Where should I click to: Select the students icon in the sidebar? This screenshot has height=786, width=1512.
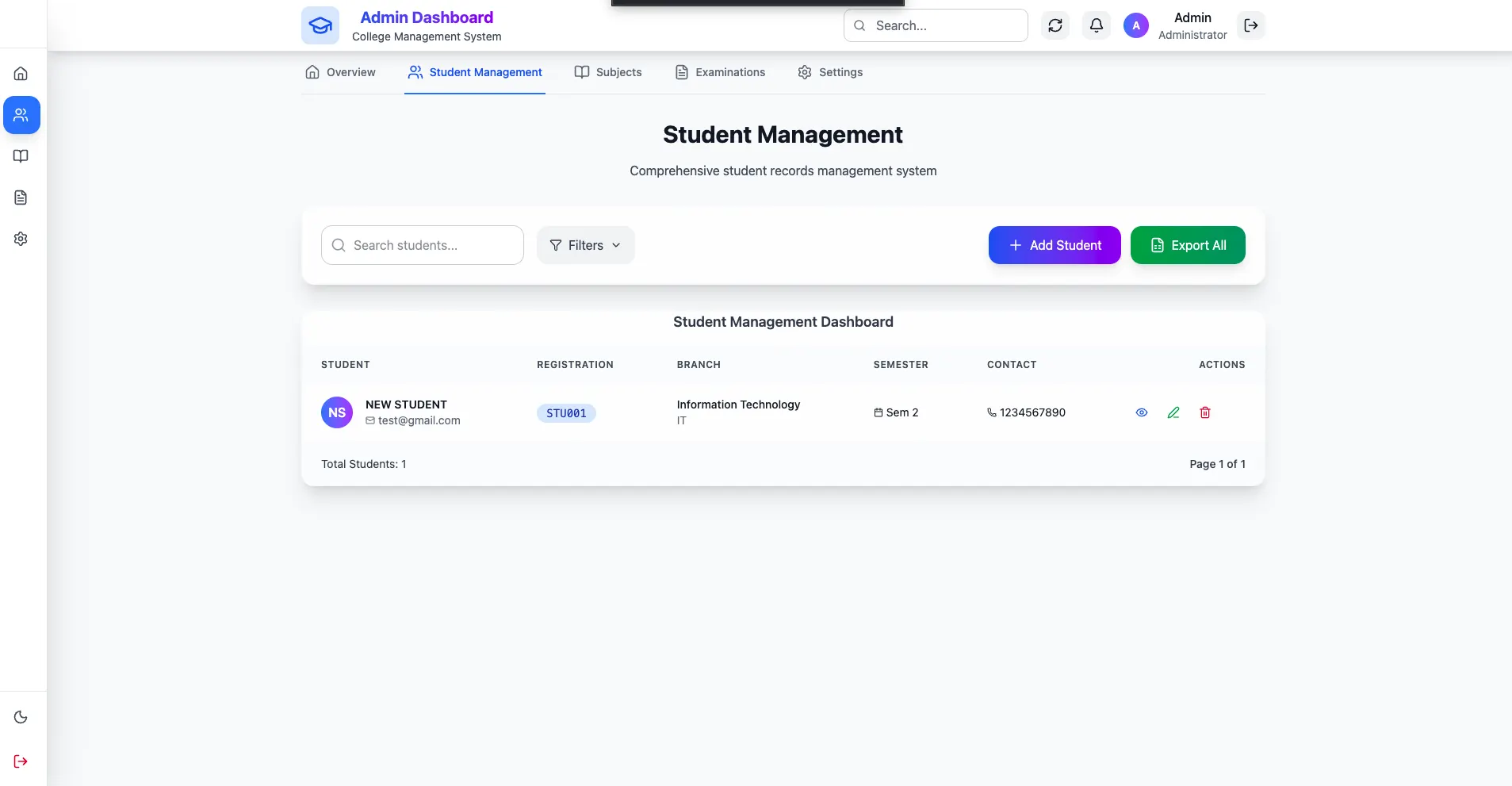(x=21, y=115)
